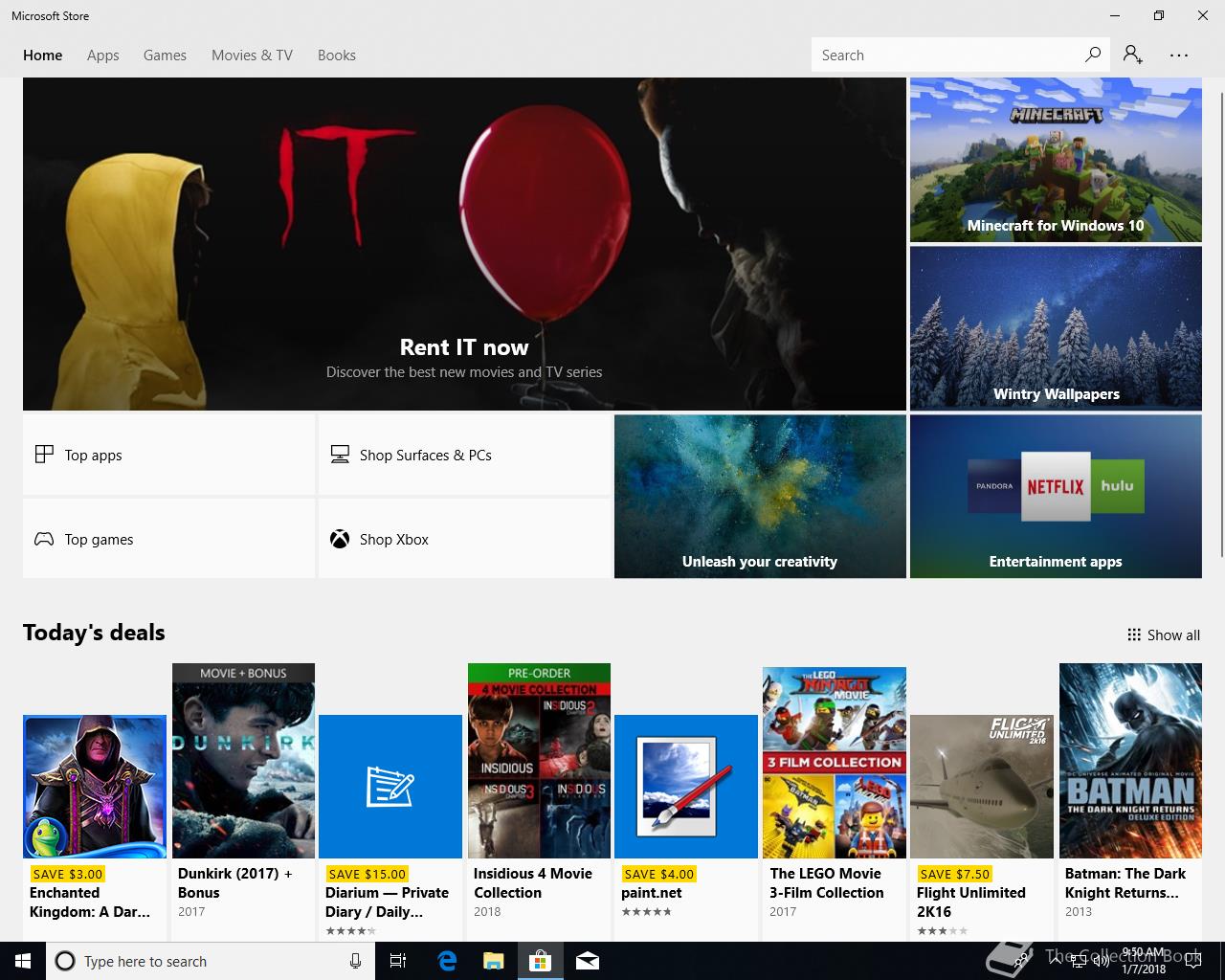The width and height of the screenshot is (1225, 980).
Task: Click the Show all link
Action: click(1164, 635)
